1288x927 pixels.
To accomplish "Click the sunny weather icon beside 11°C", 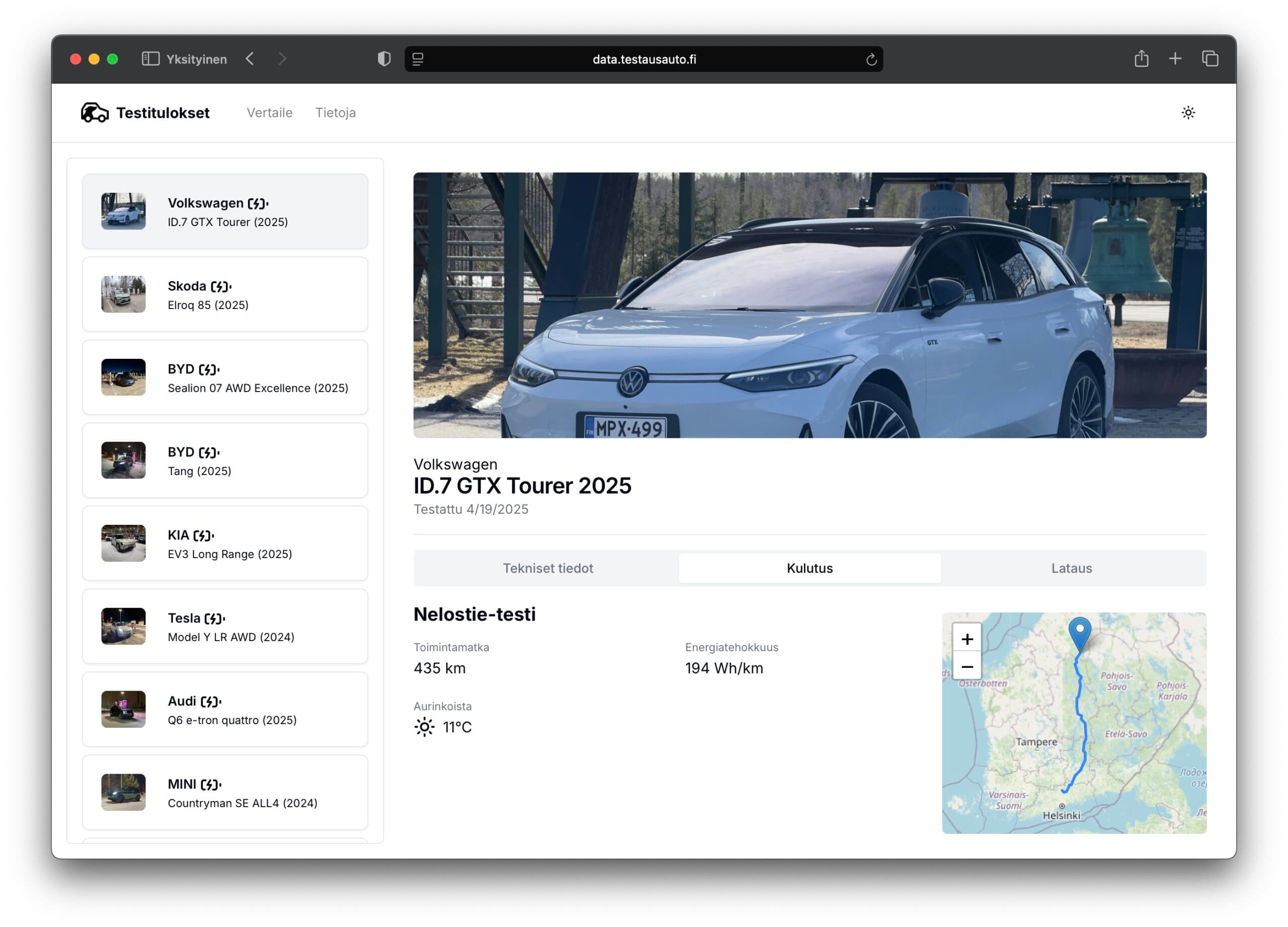I will (424, 727).
